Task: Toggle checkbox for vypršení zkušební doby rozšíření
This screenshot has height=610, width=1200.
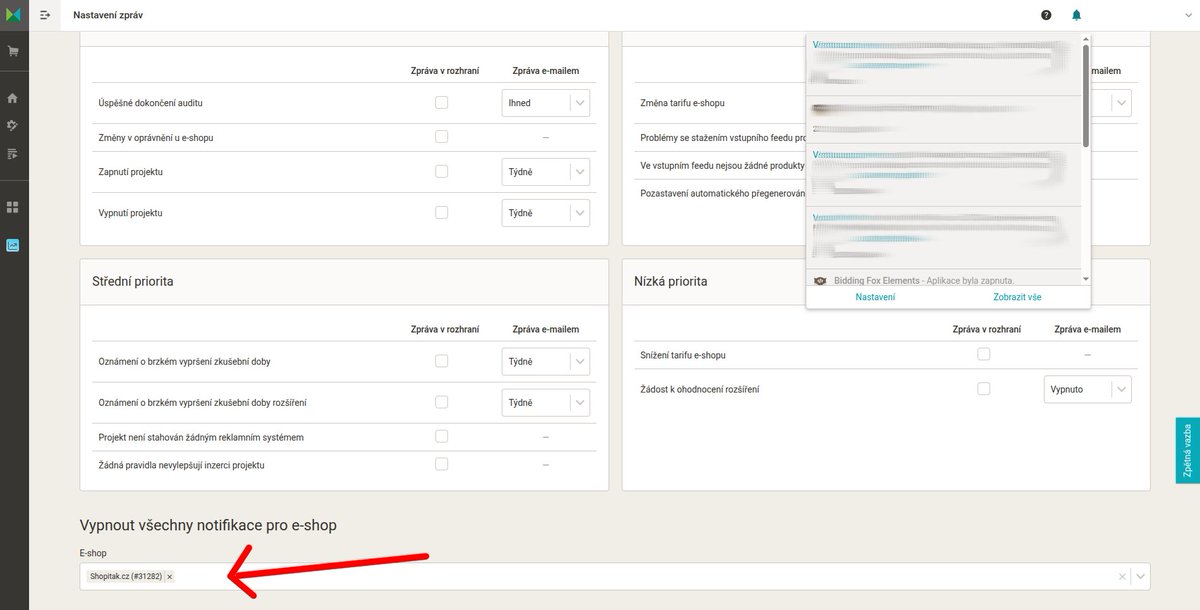Action: pyautogui.click(x=441, y=402)
